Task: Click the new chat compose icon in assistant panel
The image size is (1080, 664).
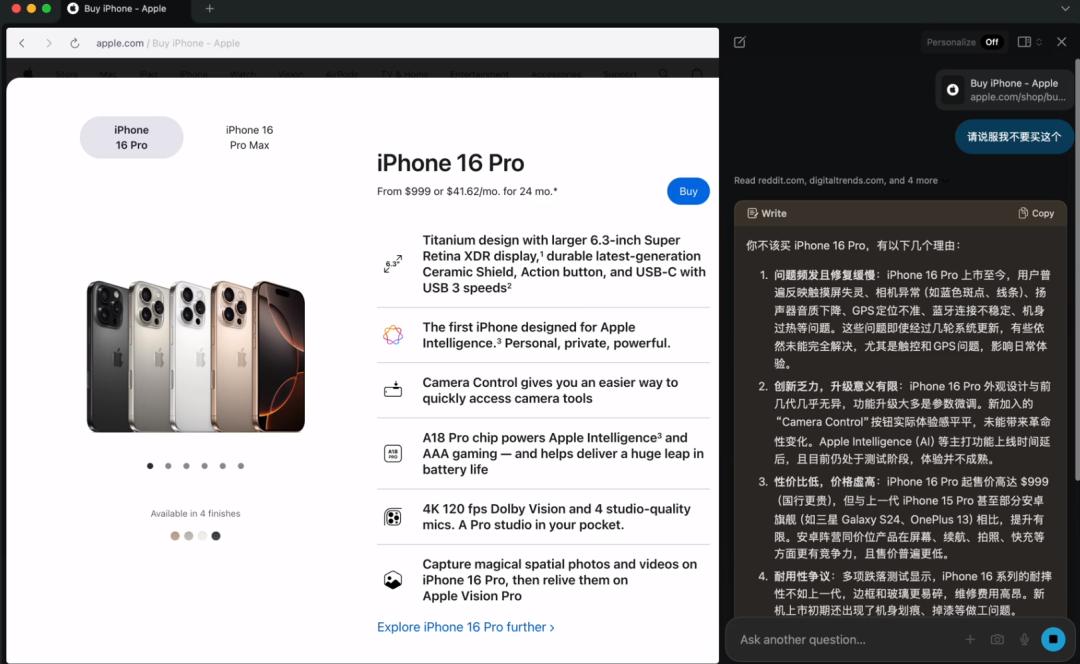Action: 739,42
